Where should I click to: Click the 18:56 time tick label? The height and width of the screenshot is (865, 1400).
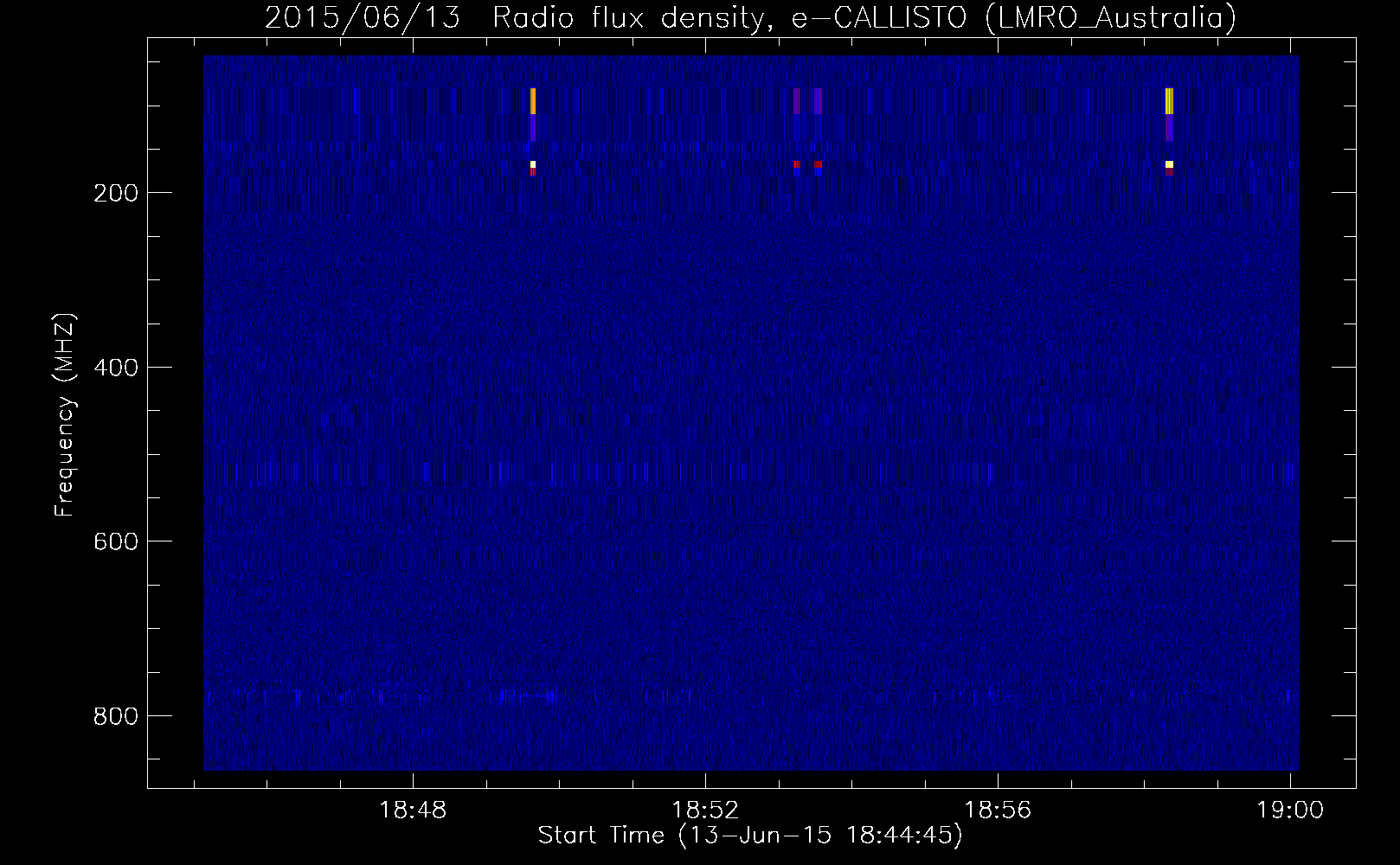[998, 811]
